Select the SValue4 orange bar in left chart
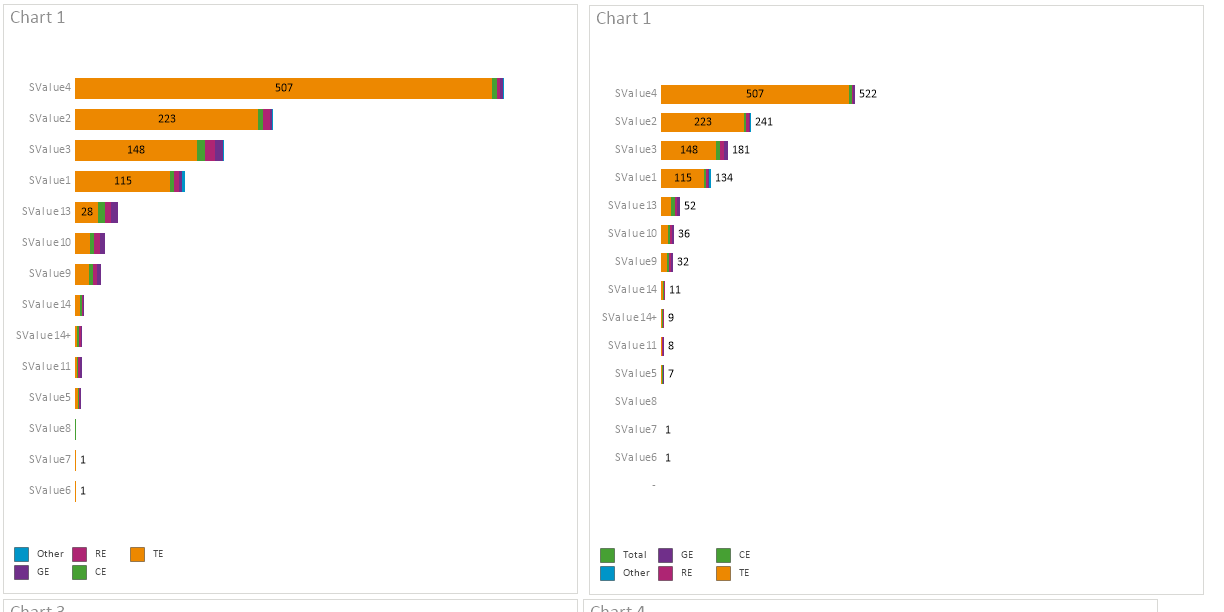 point(283,88)
